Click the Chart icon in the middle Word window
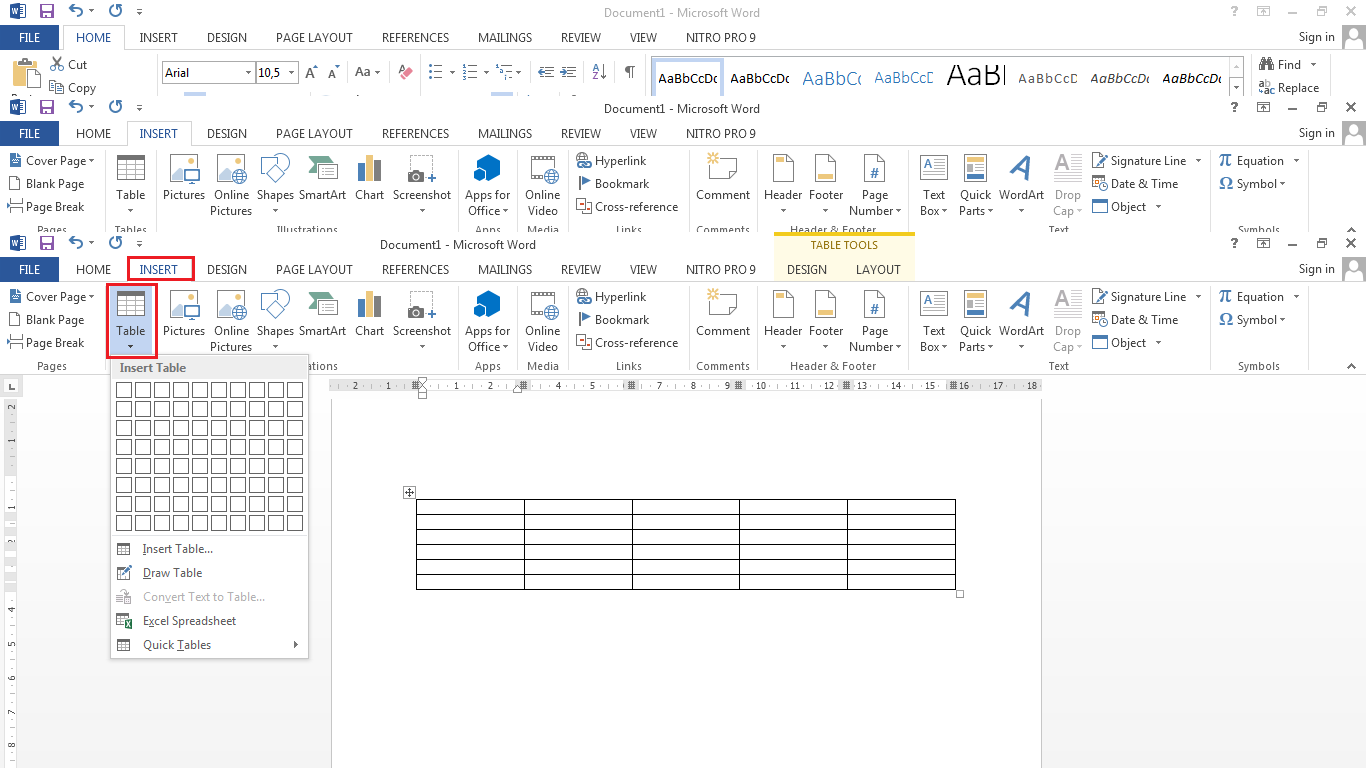Viewport: 1366px width, 768px height. tap(369, 180)
